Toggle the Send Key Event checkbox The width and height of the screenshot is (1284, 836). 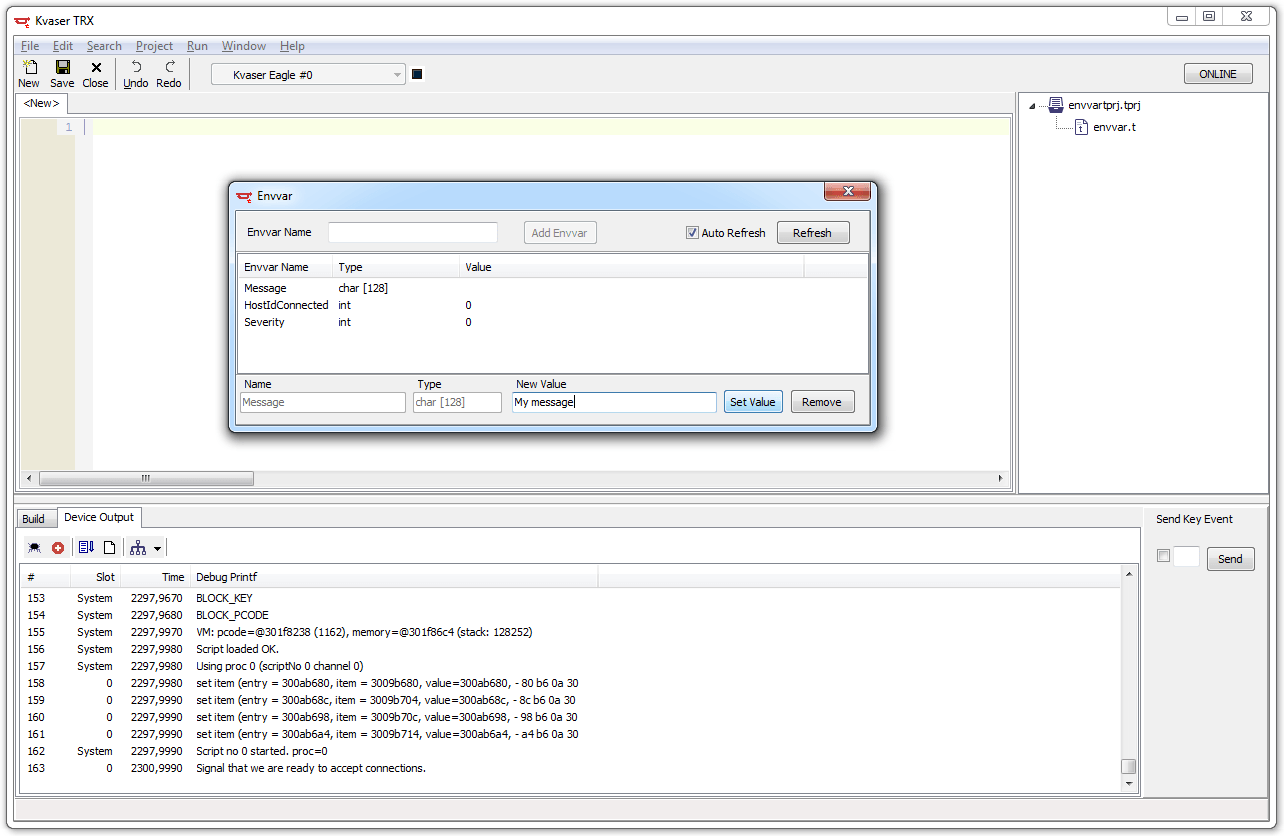pyautogui.click(x=1163, y=556)
